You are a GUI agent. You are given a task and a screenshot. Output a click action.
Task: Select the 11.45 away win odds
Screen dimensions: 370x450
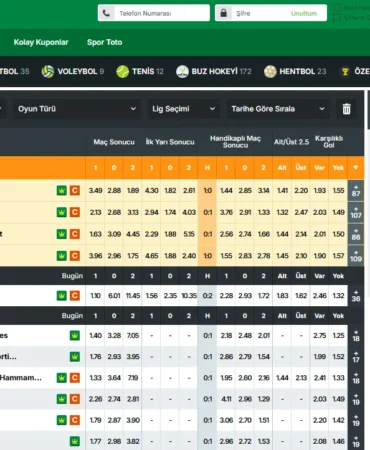coord(133,296)
